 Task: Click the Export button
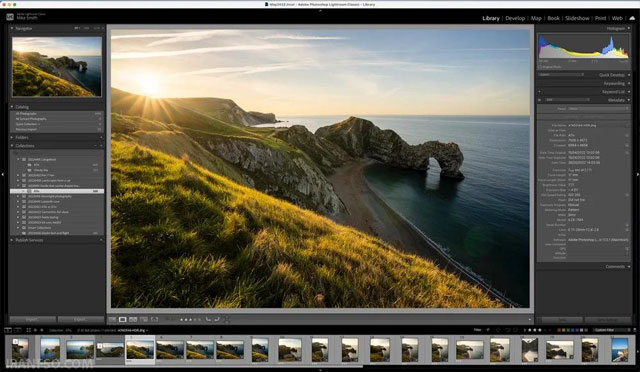click(x=80, y=319)
